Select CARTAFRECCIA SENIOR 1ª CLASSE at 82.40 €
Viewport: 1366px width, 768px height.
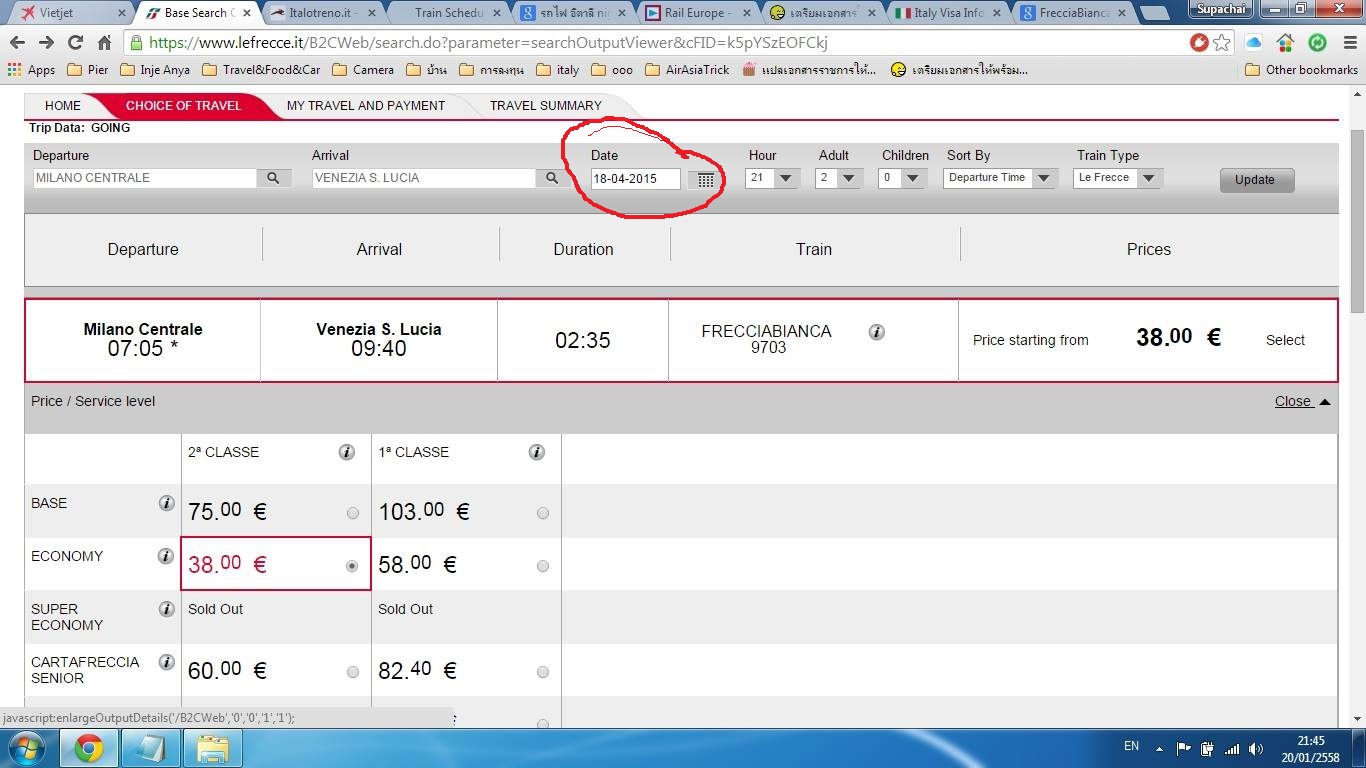click(542, 672)
